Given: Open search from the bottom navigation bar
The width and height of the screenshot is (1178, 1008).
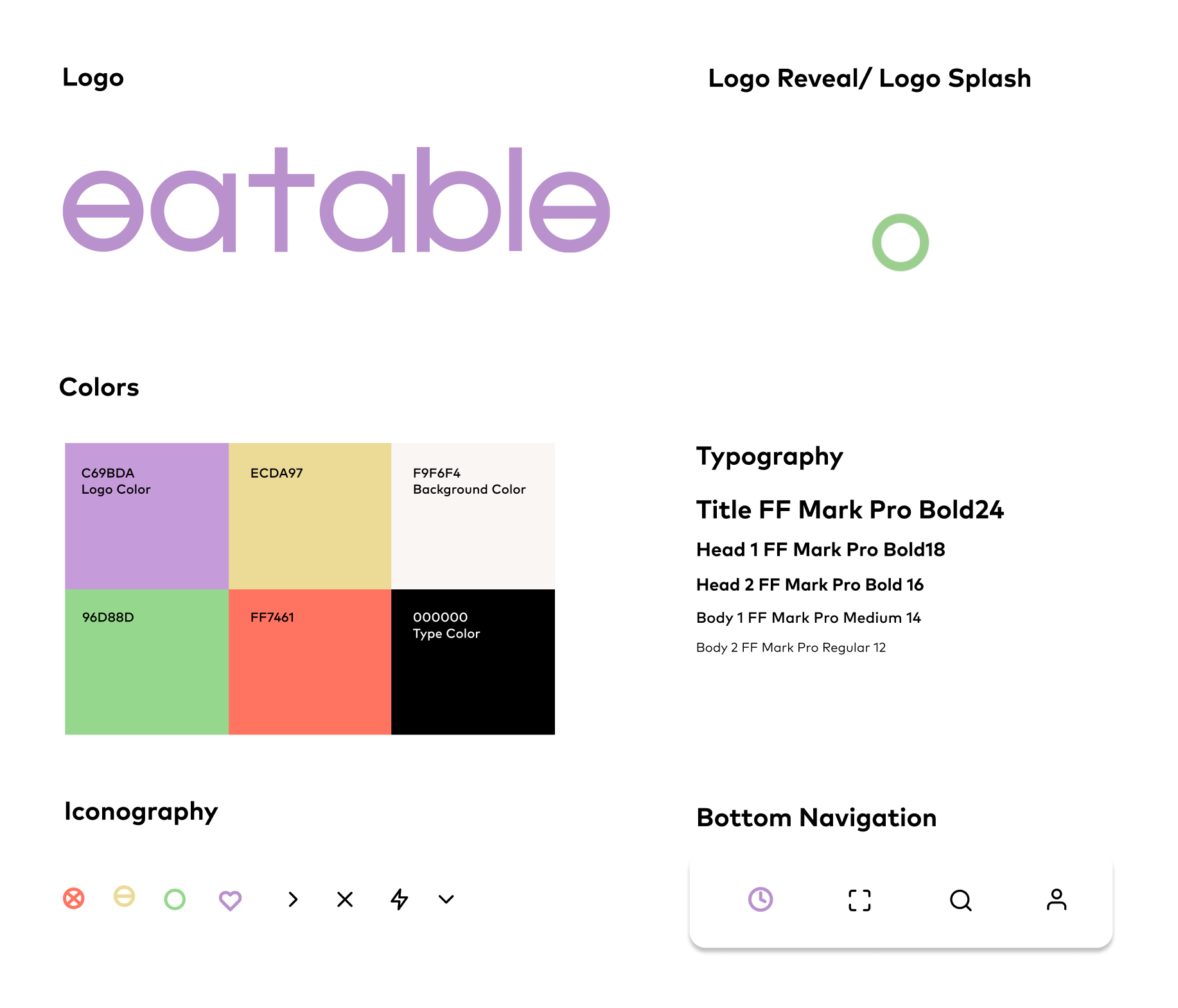Looking at the screenshot, I should [x=961, y=900].
